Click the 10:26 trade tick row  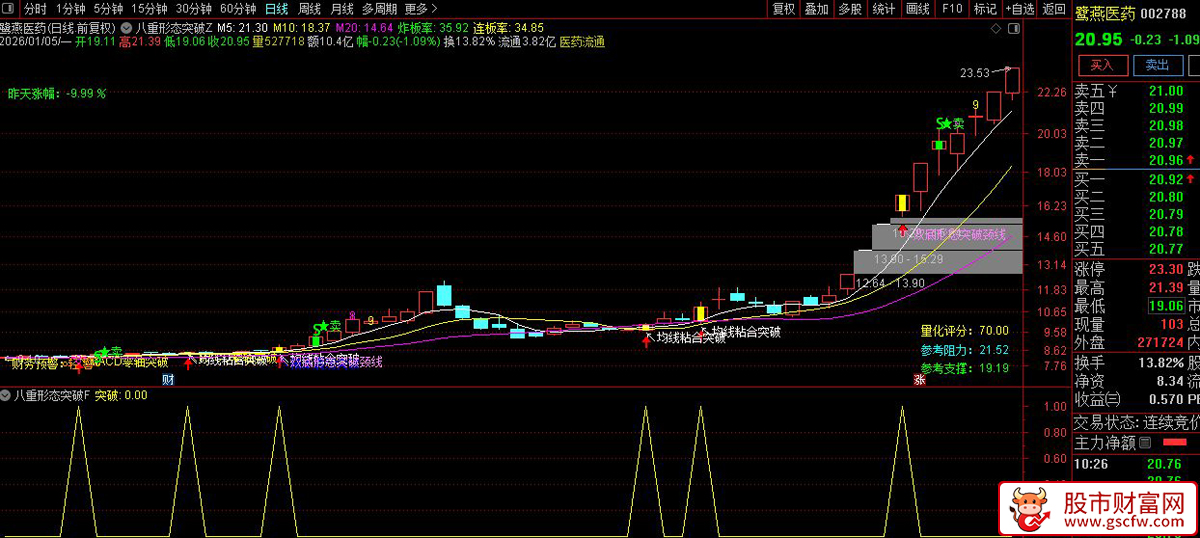pos(1136,464)
